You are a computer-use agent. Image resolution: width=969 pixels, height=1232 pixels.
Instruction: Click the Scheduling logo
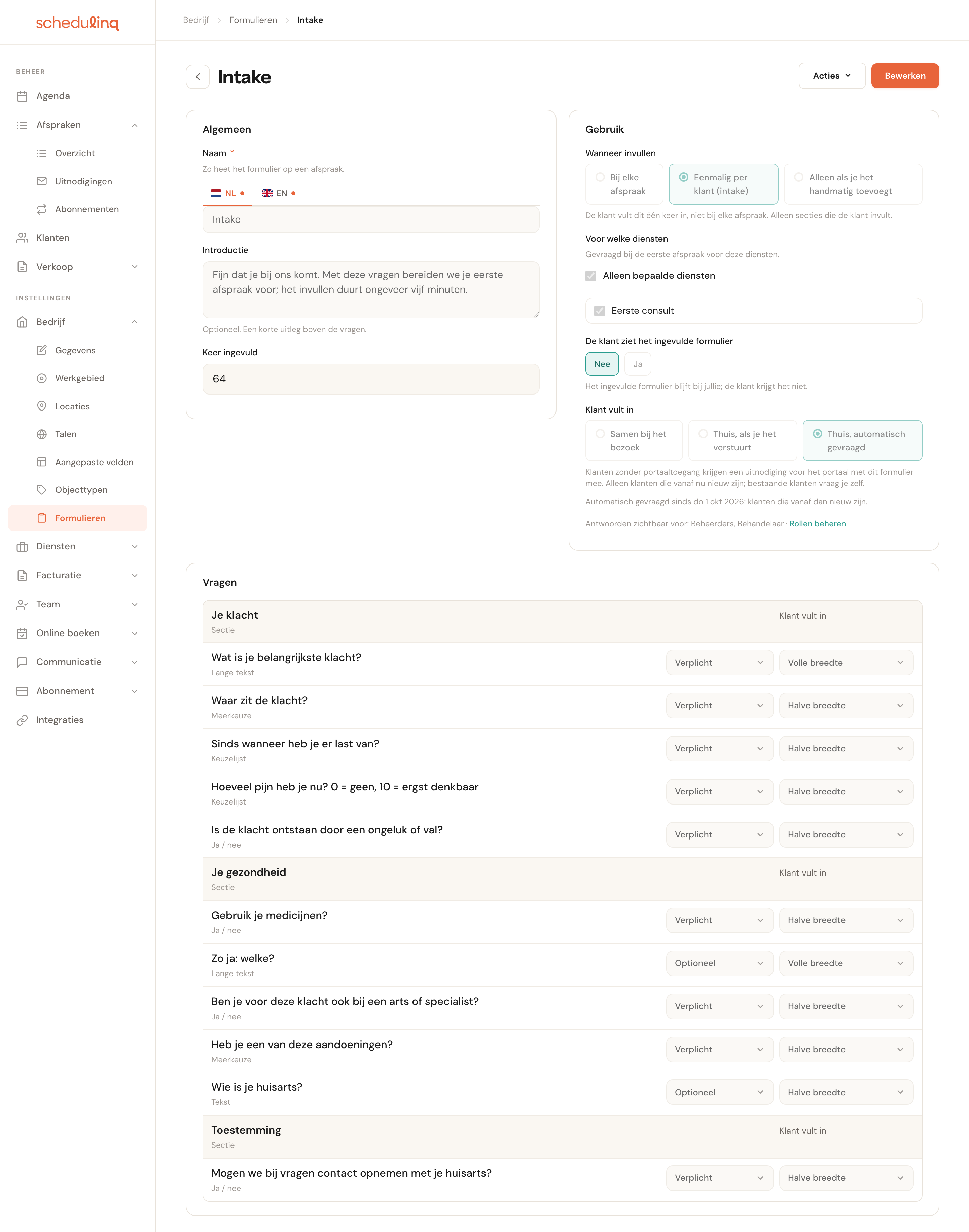(x=78, y=23)
